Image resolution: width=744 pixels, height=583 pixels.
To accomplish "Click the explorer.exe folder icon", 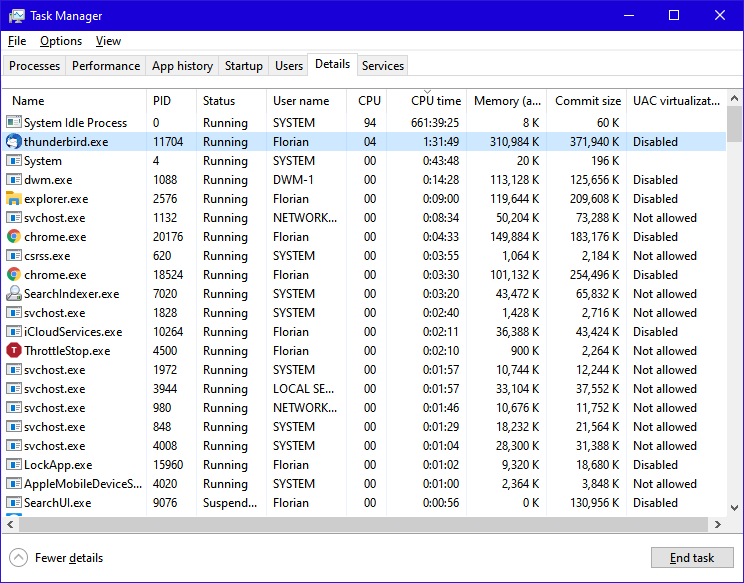I will [x=14, y=199].
